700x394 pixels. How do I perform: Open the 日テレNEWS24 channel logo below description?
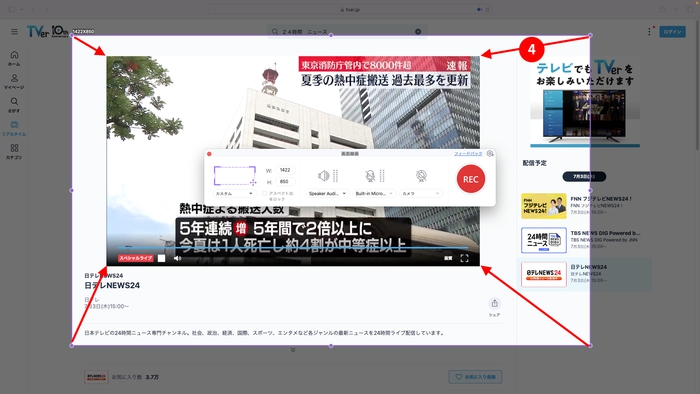tap(96, 377)
